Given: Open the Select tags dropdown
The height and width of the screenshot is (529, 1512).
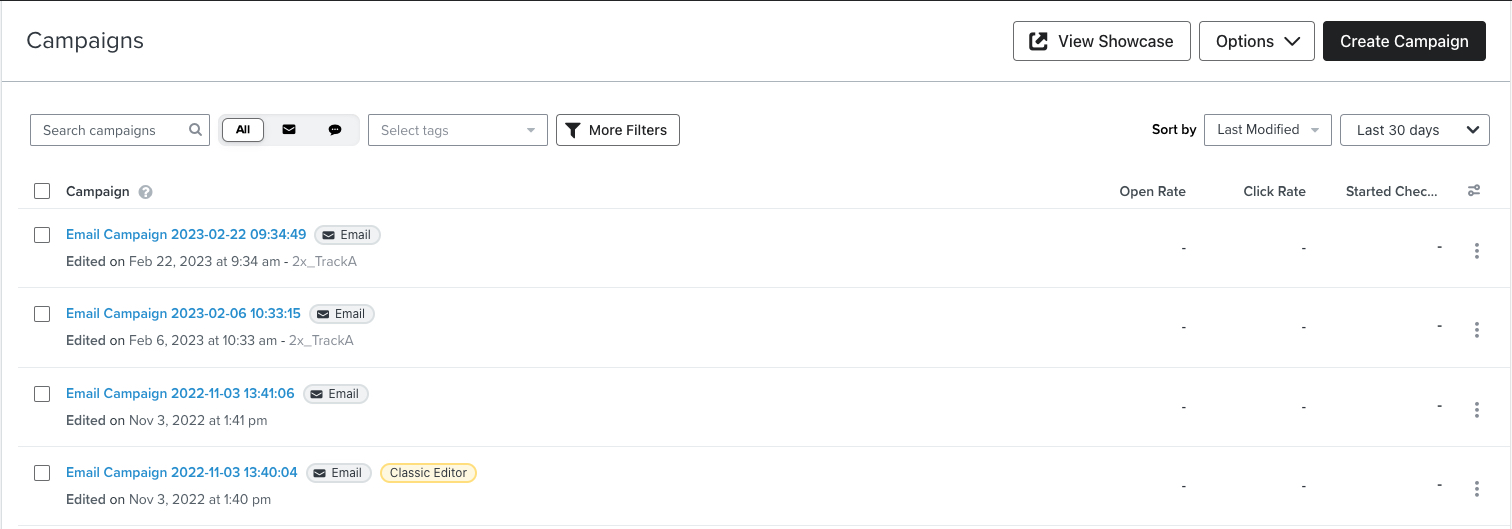Looking at the screenshot, I should (x=457, y=130).
